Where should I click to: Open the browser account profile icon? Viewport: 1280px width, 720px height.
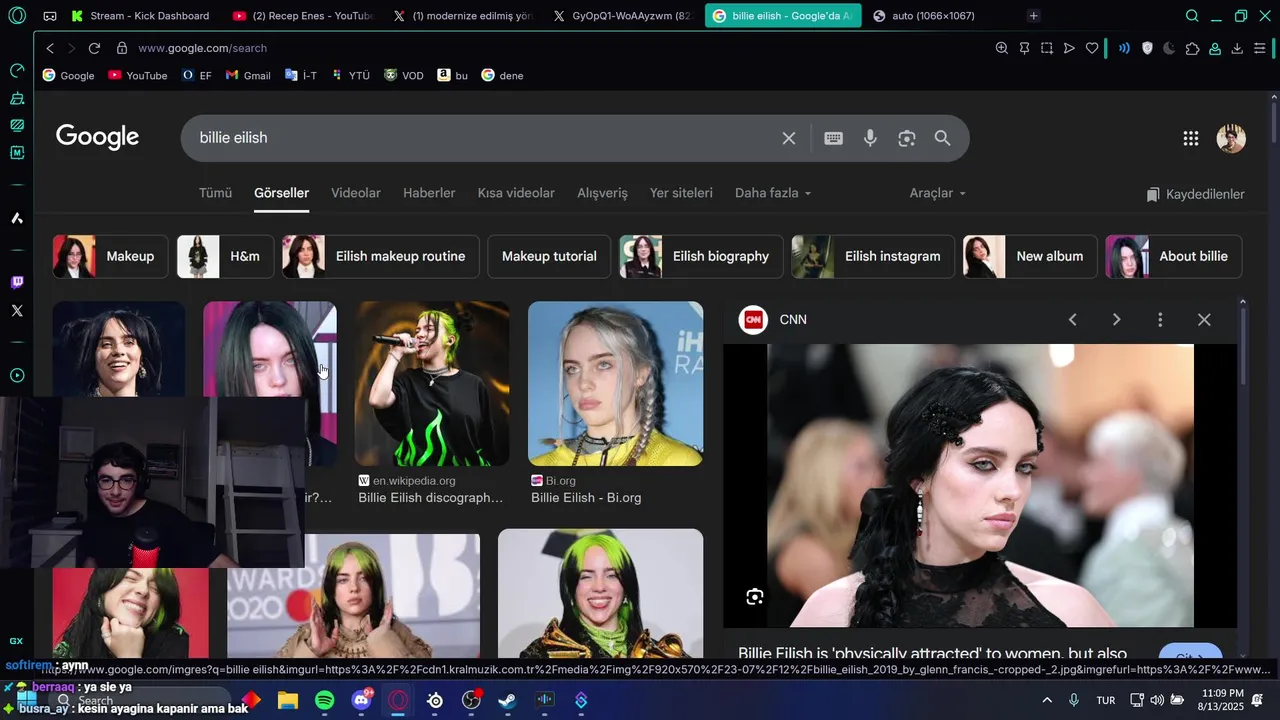point(1215,48)
